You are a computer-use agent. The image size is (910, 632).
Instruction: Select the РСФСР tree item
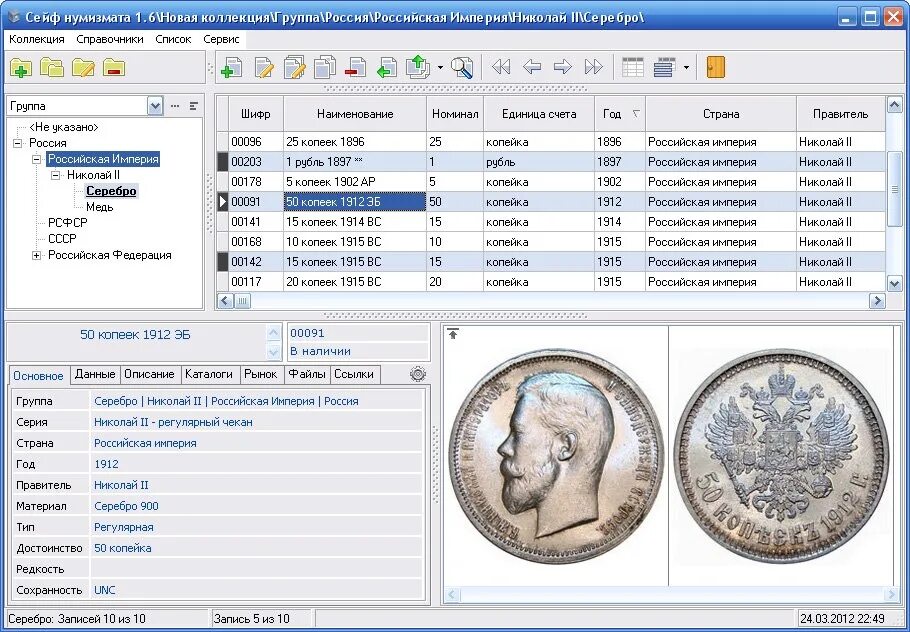(68, 223)
